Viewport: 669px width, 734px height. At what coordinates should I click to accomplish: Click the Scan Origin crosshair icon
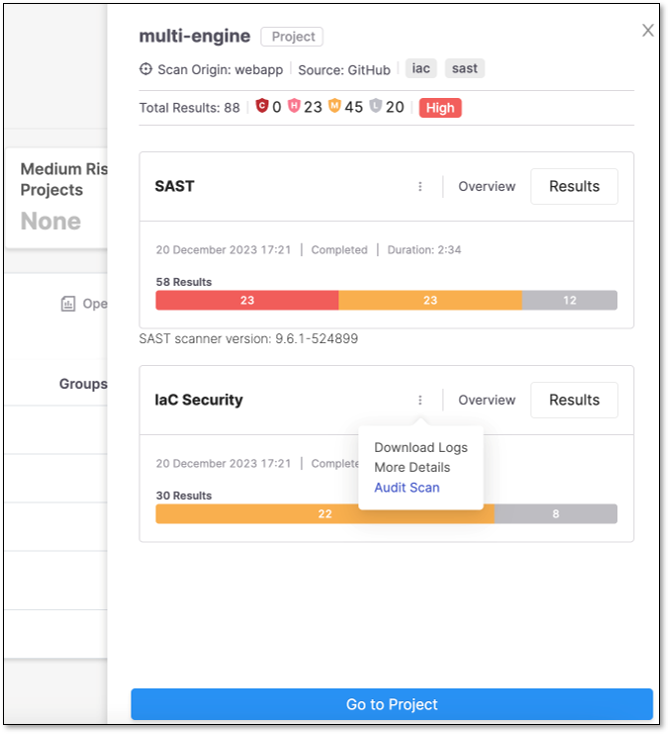pos(146,69)
